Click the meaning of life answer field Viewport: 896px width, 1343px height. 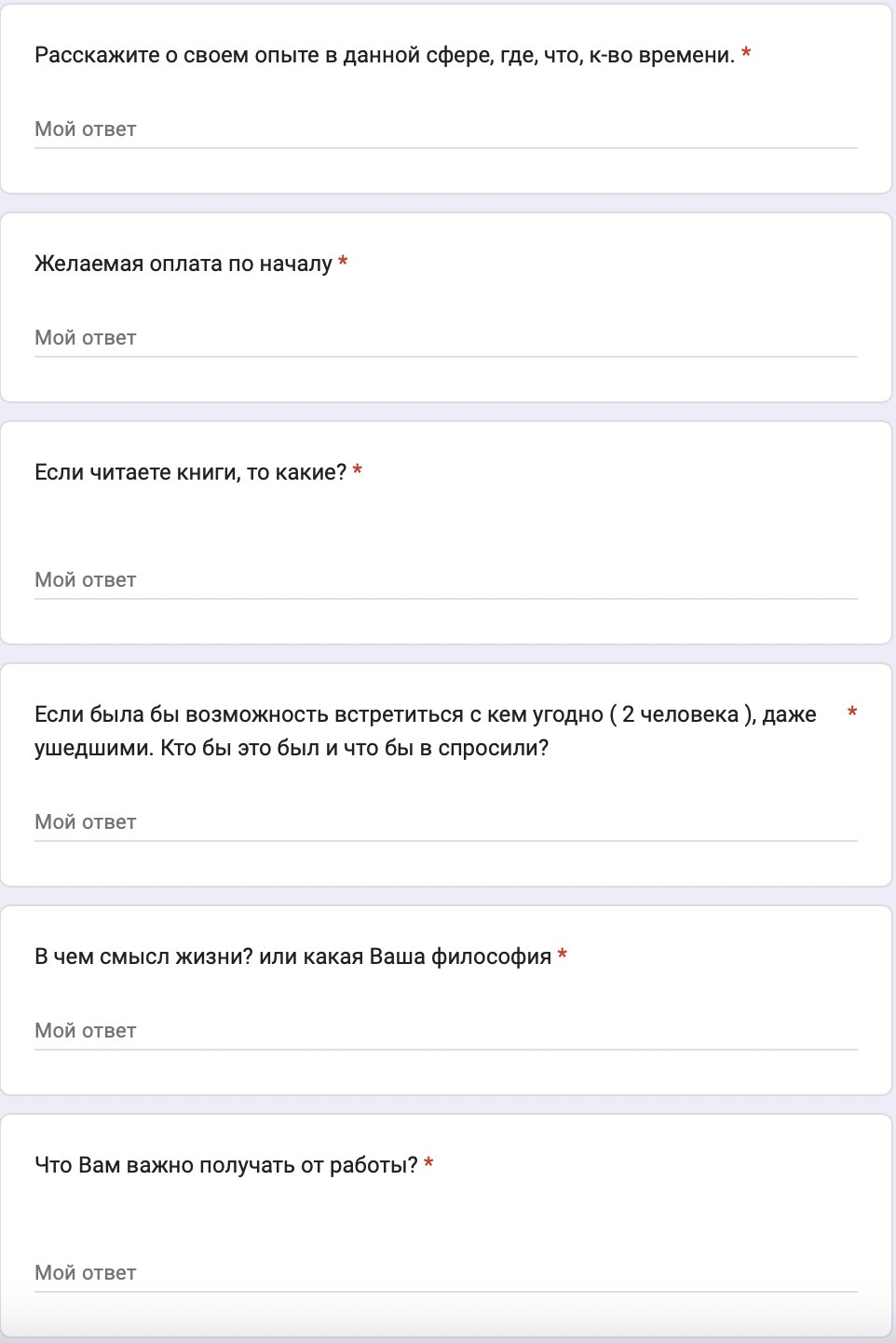[445, 1031]
